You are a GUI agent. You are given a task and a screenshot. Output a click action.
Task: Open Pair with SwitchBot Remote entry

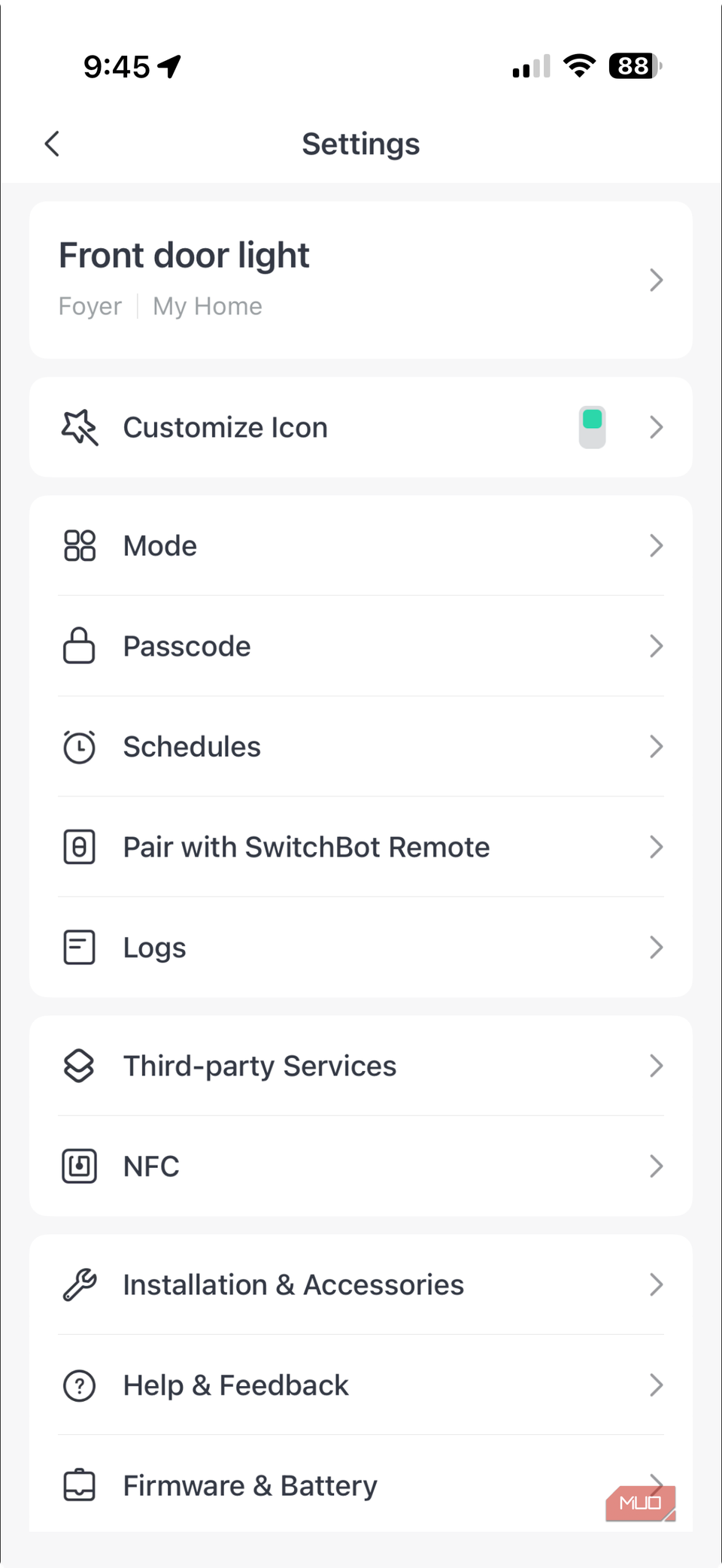(x=361, y=847)
